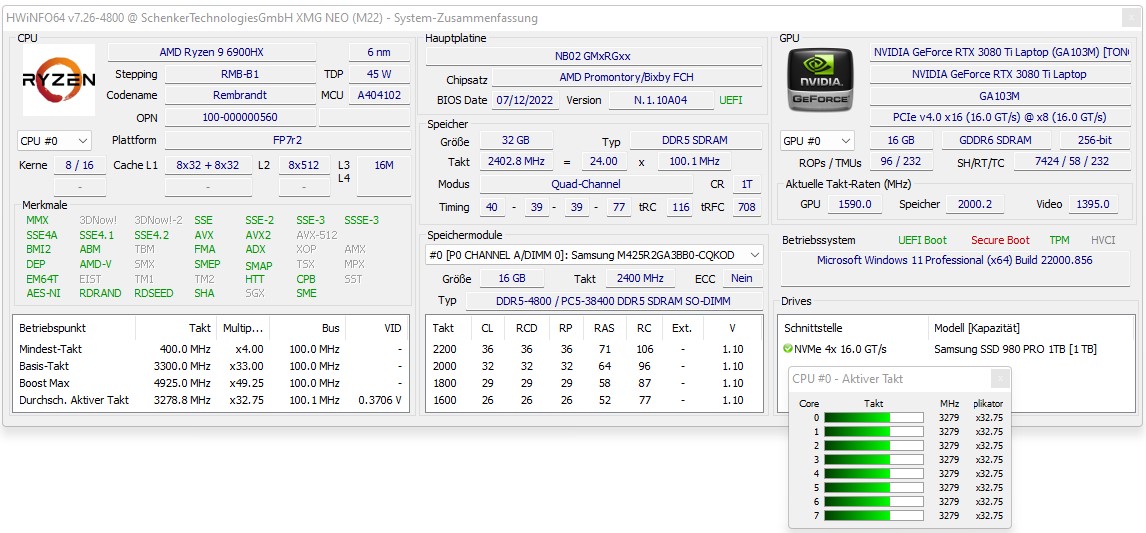Click the red Secure Boot label
Viewport: 1146px width, 533px height.
click(1000, 240)
